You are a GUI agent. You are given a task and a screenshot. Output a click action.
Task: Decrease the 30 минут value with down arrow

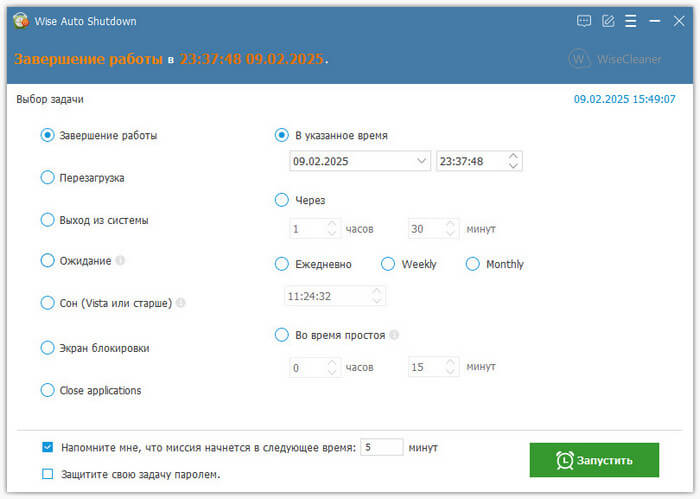450,234
